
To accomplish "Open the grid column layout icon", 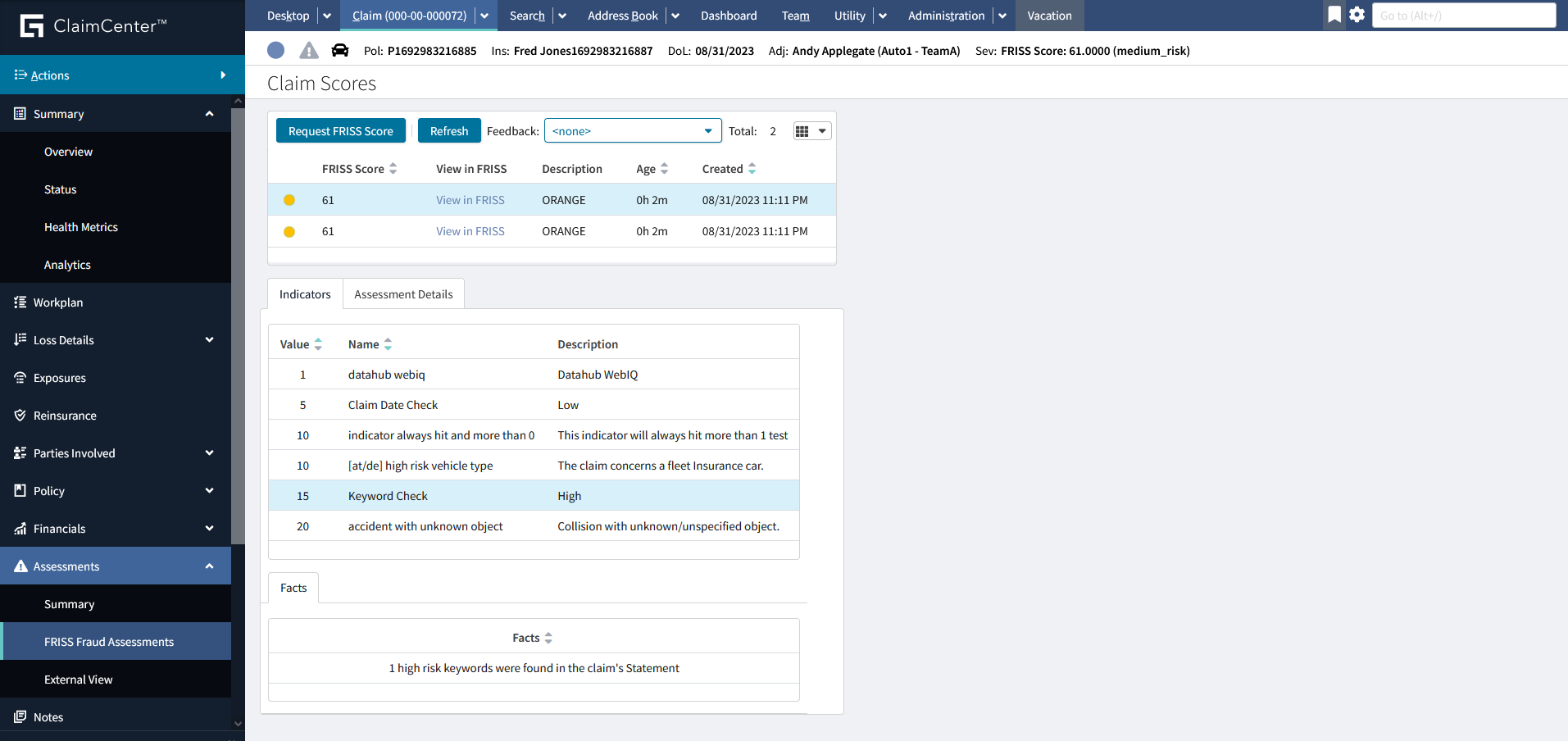I will 811,131.
